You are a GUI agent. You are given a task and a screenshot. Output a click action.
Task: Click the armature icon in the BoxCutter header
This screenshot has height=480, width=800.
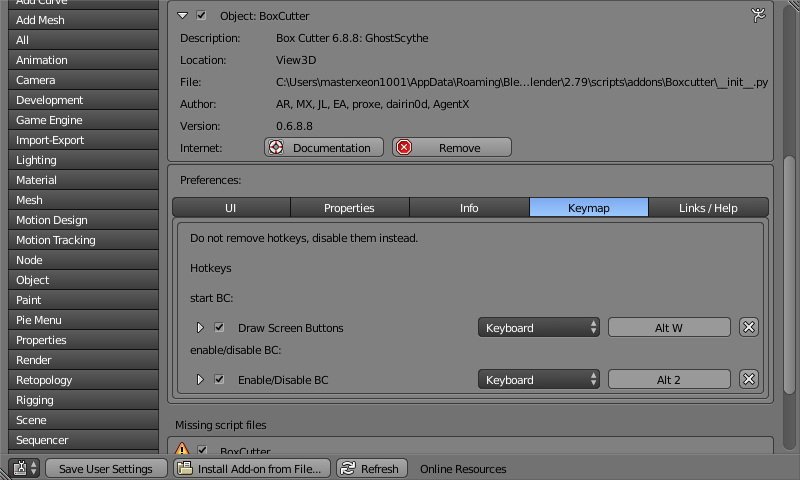[756, 15]
